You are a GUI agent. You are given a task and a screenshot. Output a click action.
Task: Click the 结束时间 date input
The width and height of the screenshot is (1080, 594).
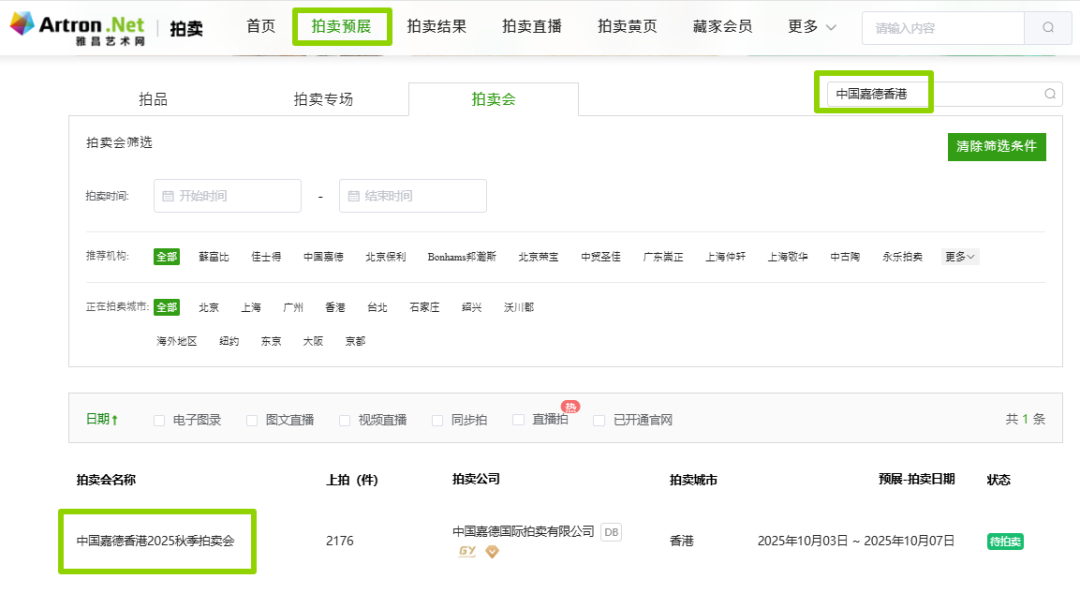413,196
